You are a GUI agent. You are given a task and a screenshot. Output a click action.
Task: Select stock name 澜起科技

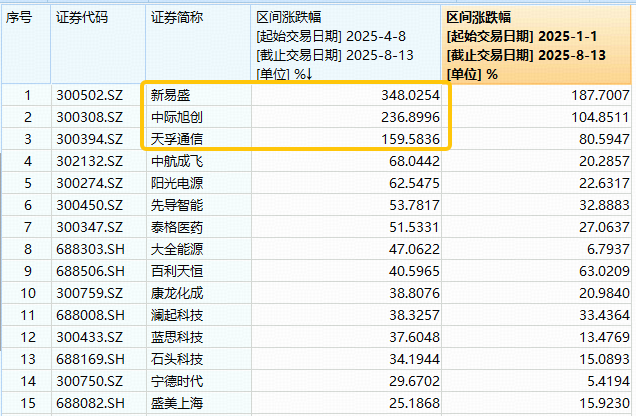[177, 315]
